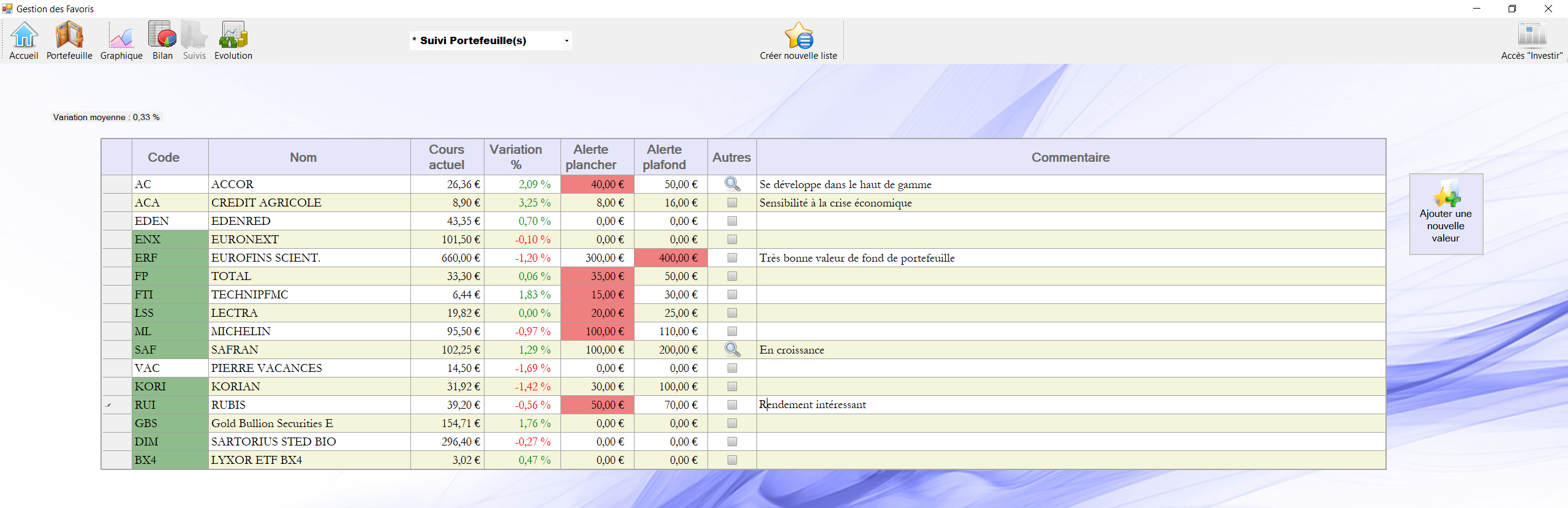The width and height of the screenshot is (1568, 508).
Task: Tick Autres checkbox for KORIAN
Action: coord(732,387)
